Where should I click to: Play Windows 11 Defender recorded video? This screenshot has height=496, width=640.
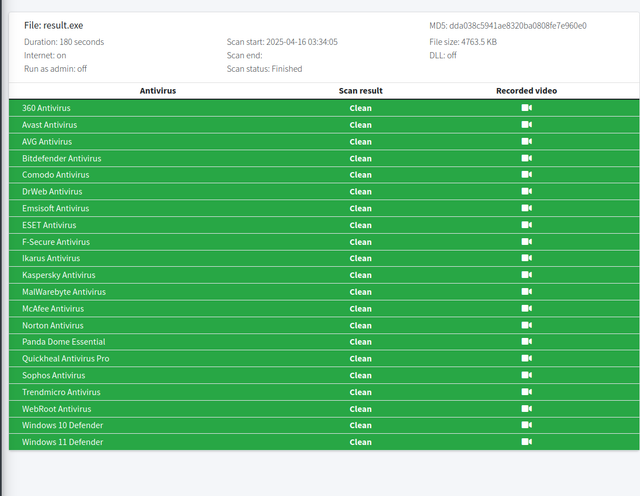pos(527,441)
